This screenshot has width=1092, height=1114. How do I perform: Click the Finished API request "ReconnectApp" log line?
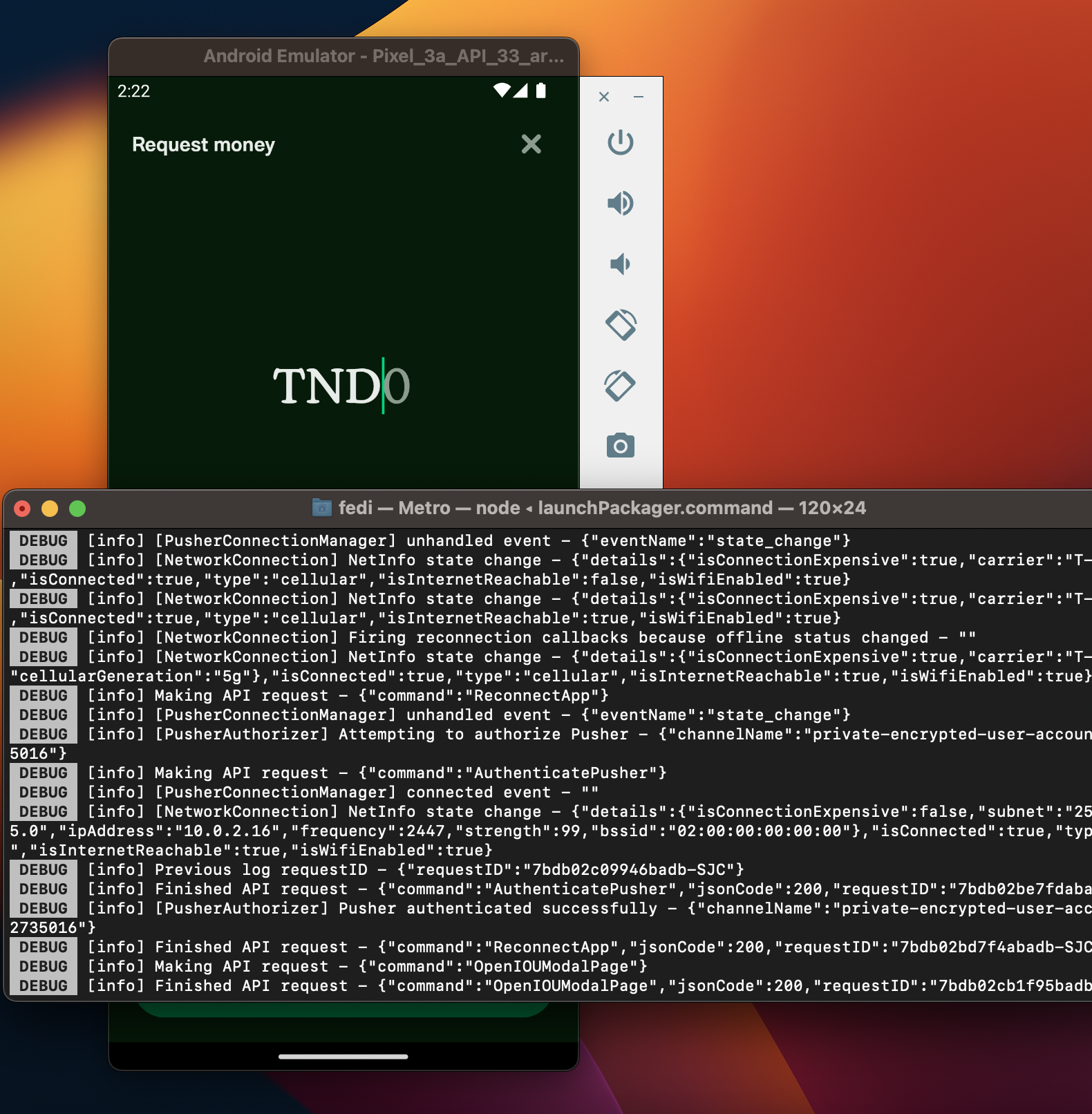click(x=551, y=947)
